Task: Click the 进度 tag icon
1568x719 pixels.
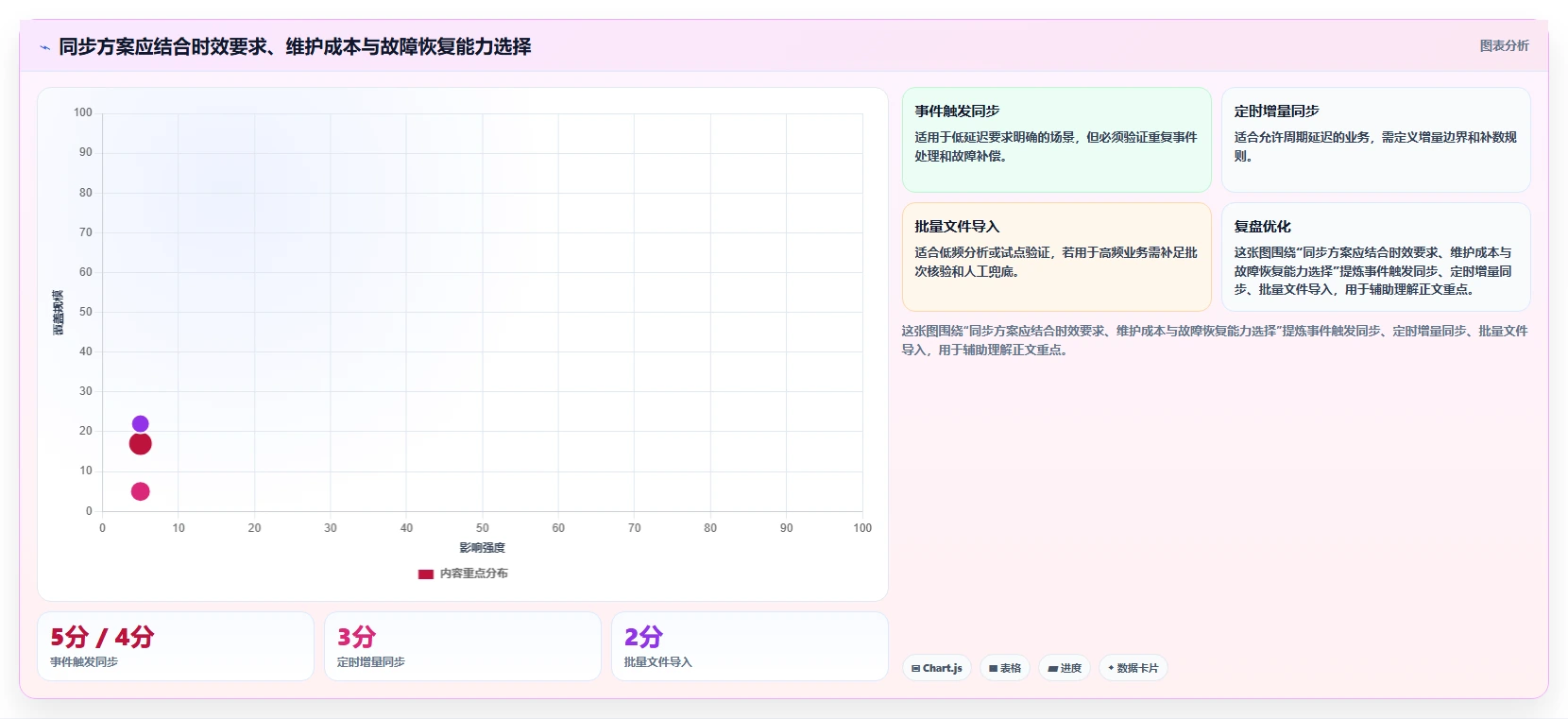Action: click(1052, 668)
